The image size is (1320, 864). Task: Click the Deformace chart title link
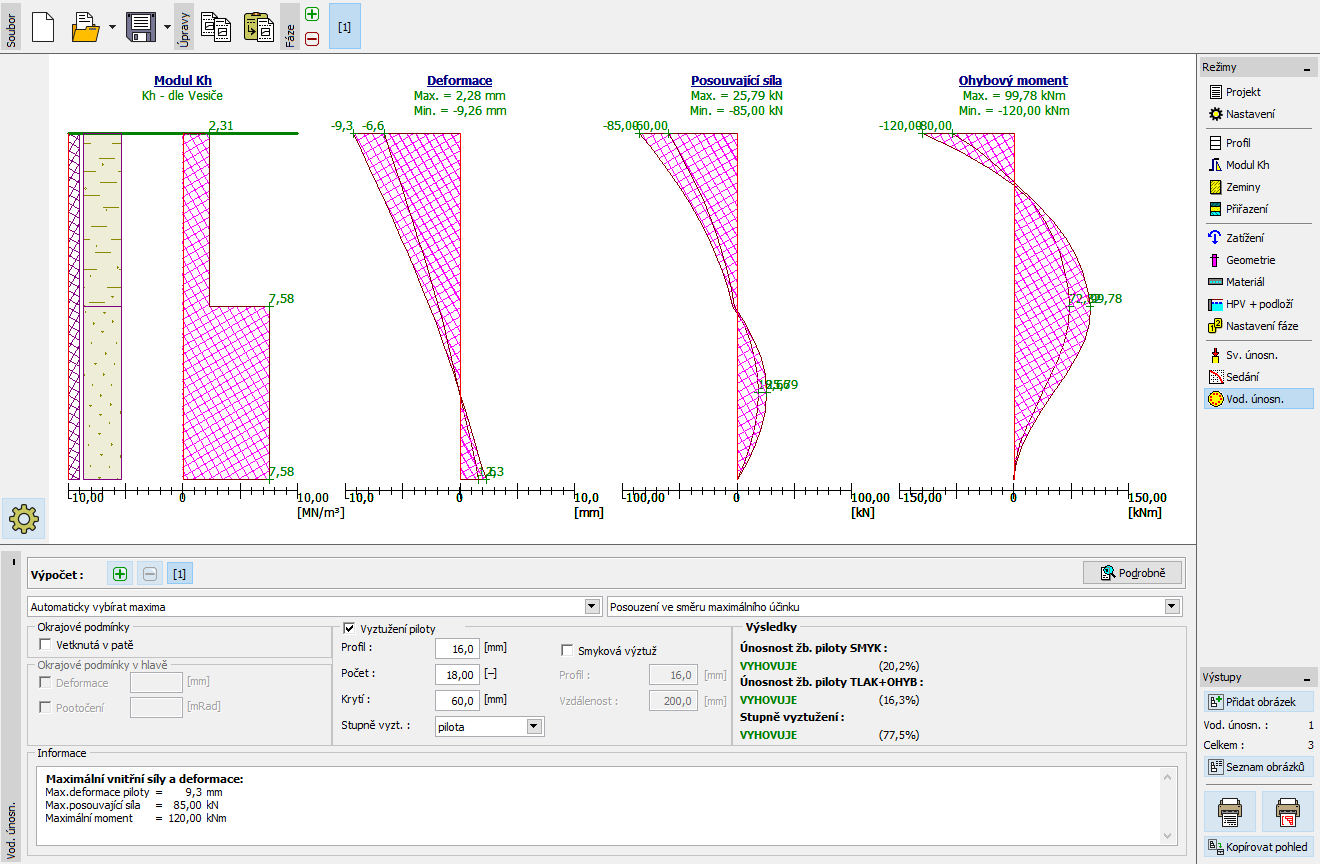(x=460, y=81)
